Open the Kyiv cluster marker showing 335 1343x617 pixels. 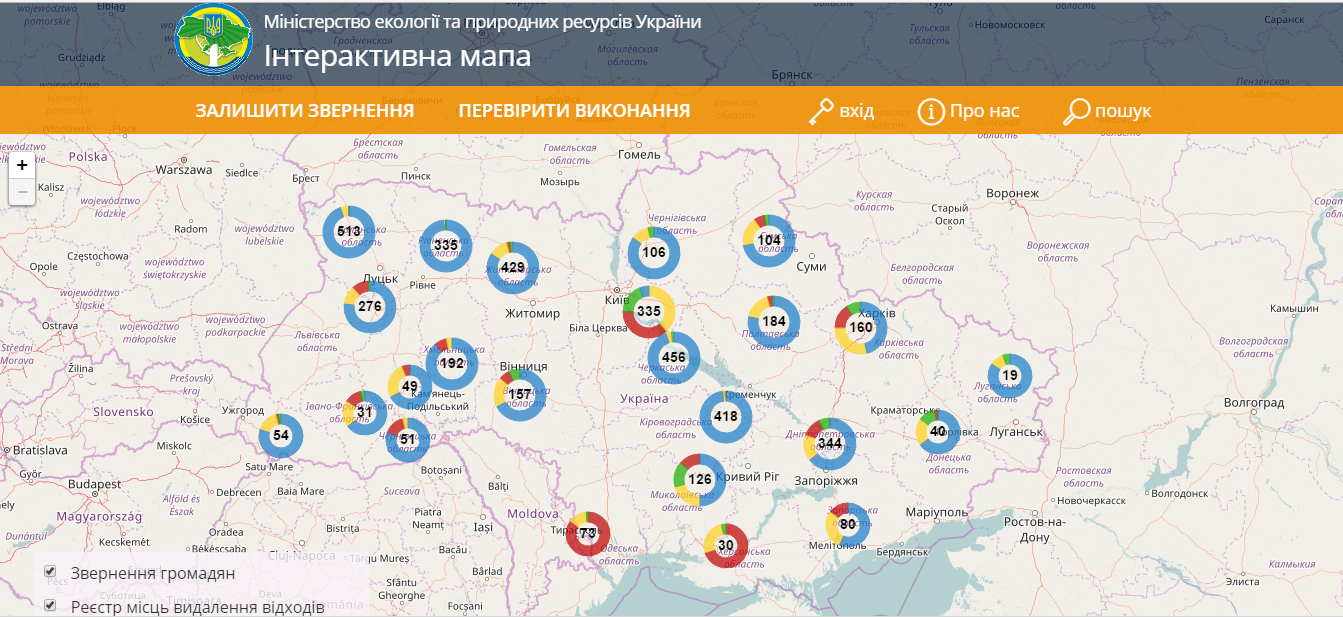tap(648, 311)
